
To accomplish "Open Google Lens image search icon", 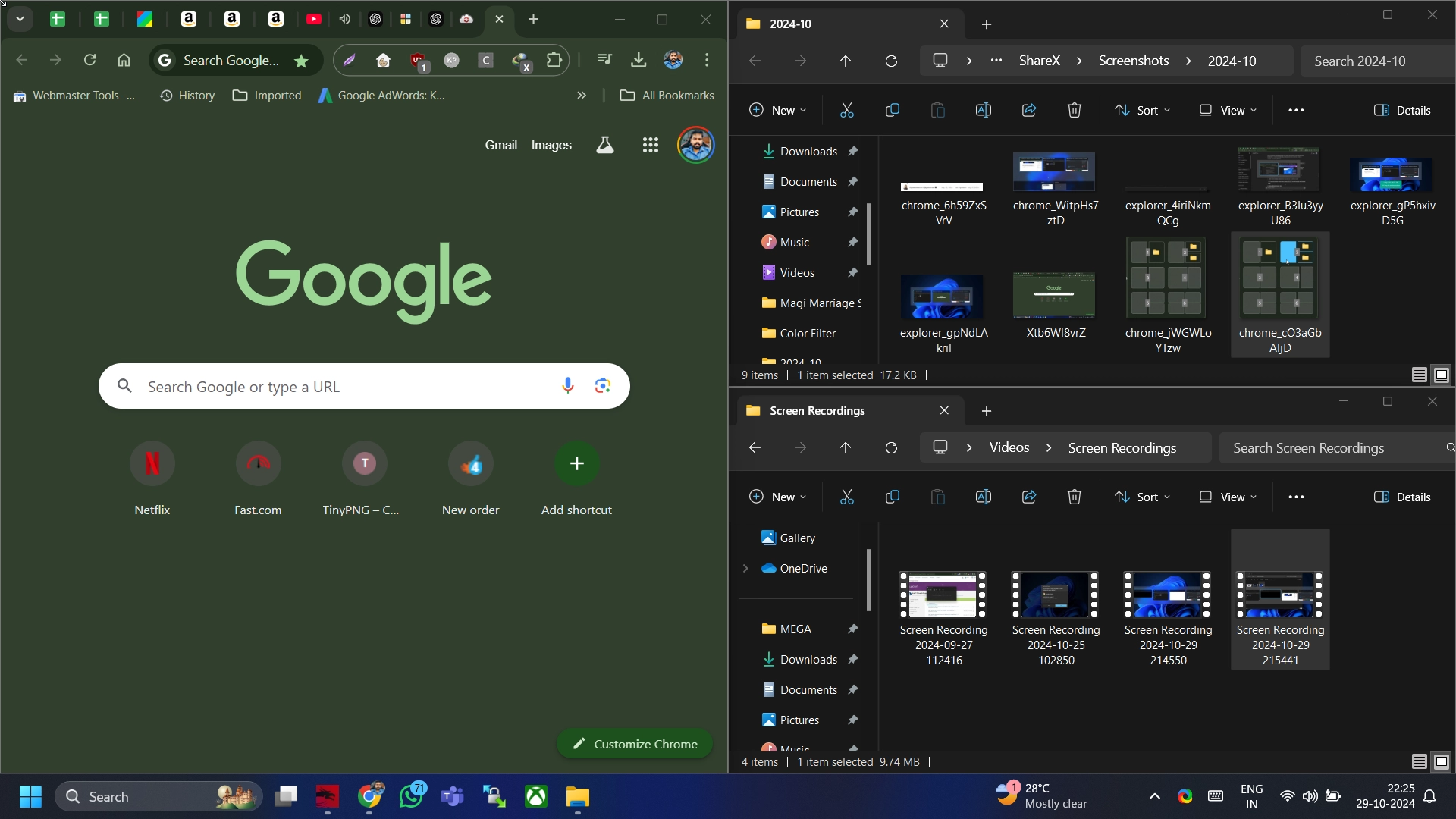I will coord(603,386).
